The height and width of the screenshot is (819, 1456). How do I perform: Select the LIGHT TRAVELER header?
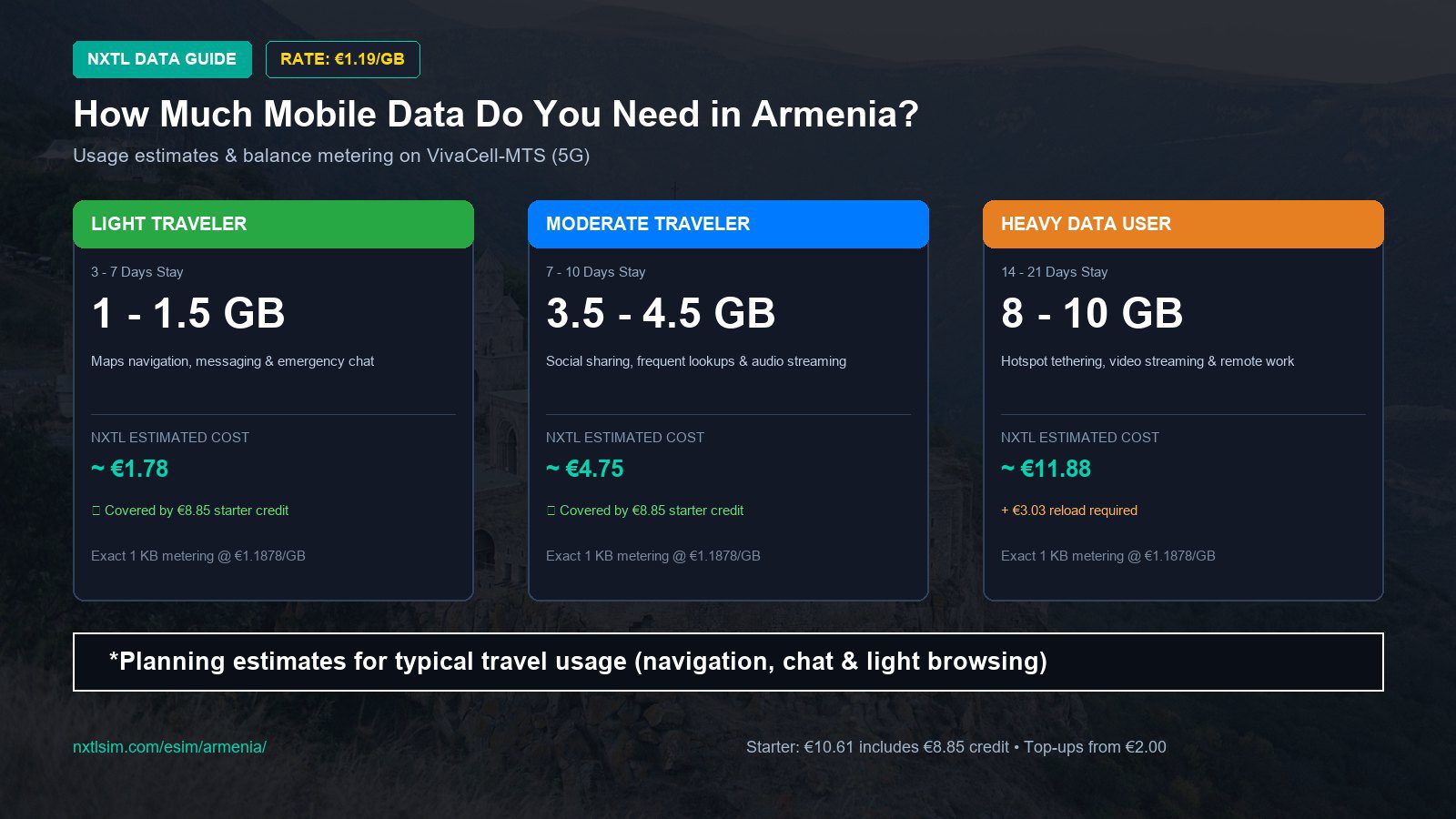tap(273, 224)
